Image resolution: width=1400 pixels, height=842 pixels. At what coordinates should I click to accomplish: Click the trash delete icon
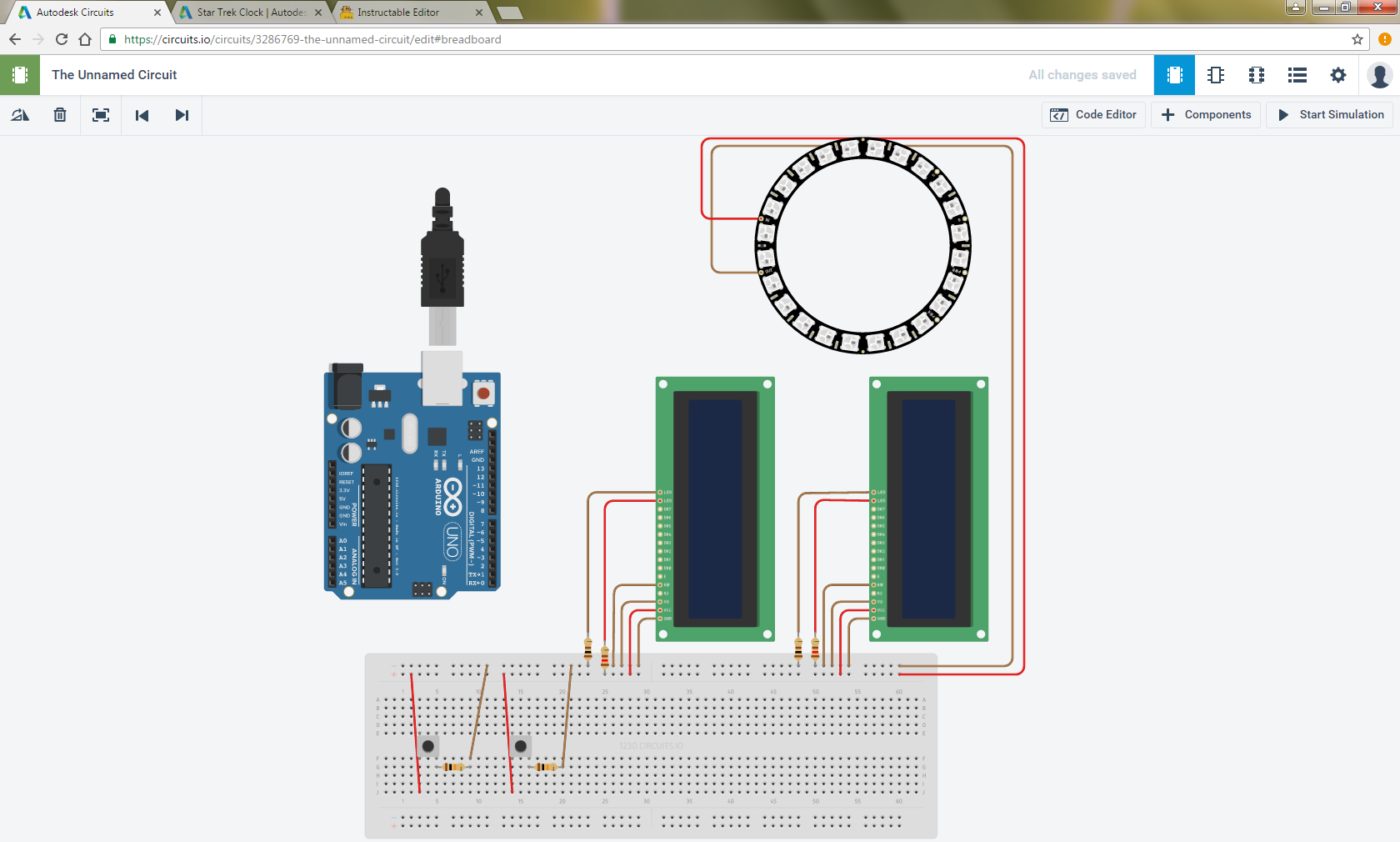[59, 115]
